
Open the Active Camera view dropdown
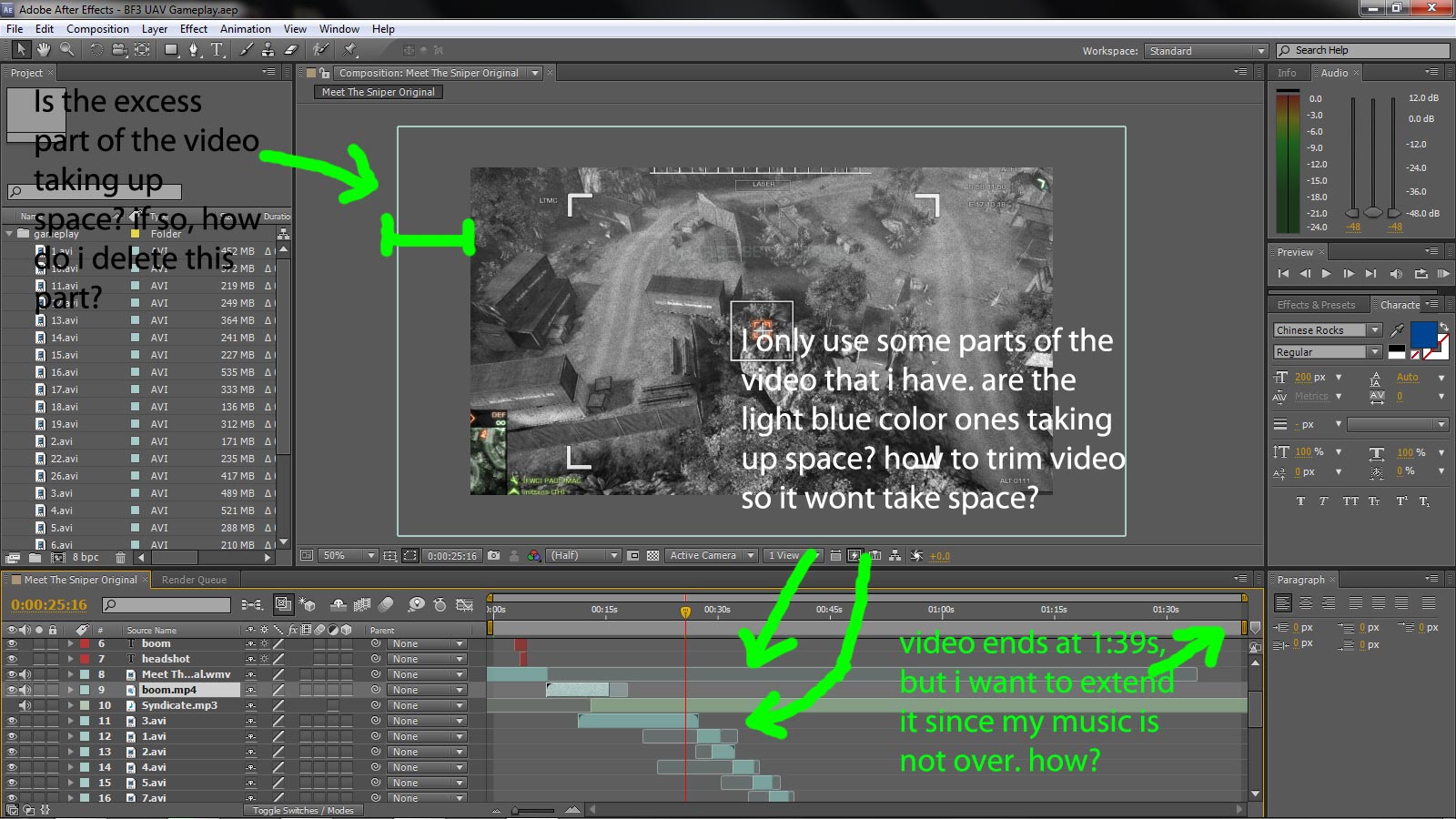click(x=711, y=555)
